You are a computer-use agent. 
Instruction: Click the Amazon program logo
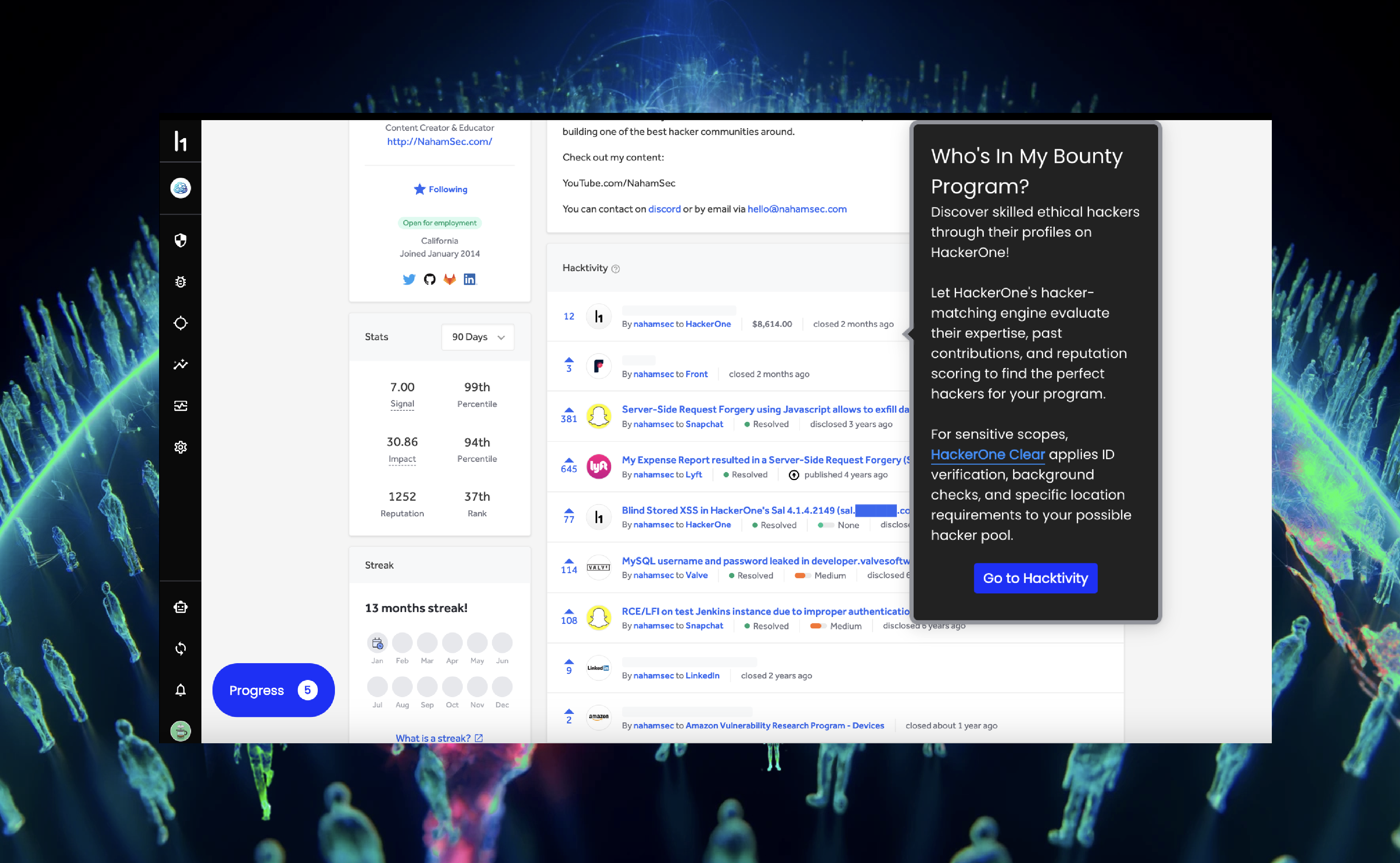599,717
